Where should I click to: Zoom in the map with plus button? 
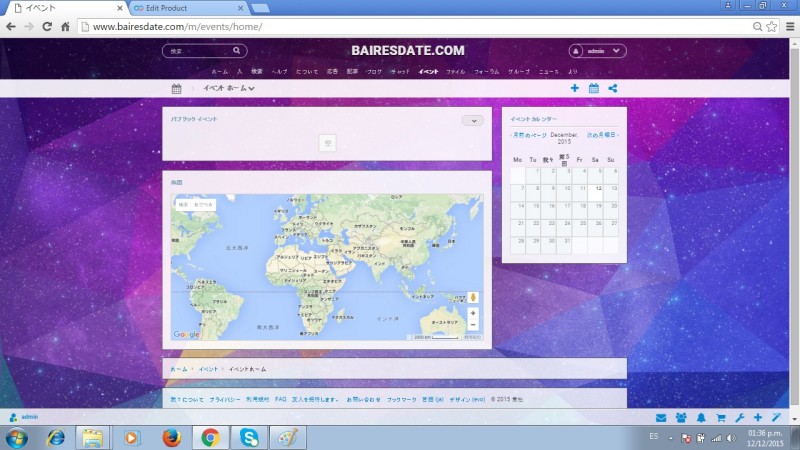[473, 313]
